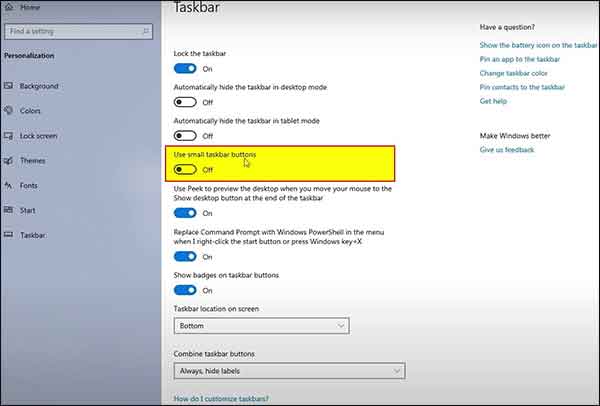
Task: Disable Peek to preview desktop toggle
Action: coord(185,213)
